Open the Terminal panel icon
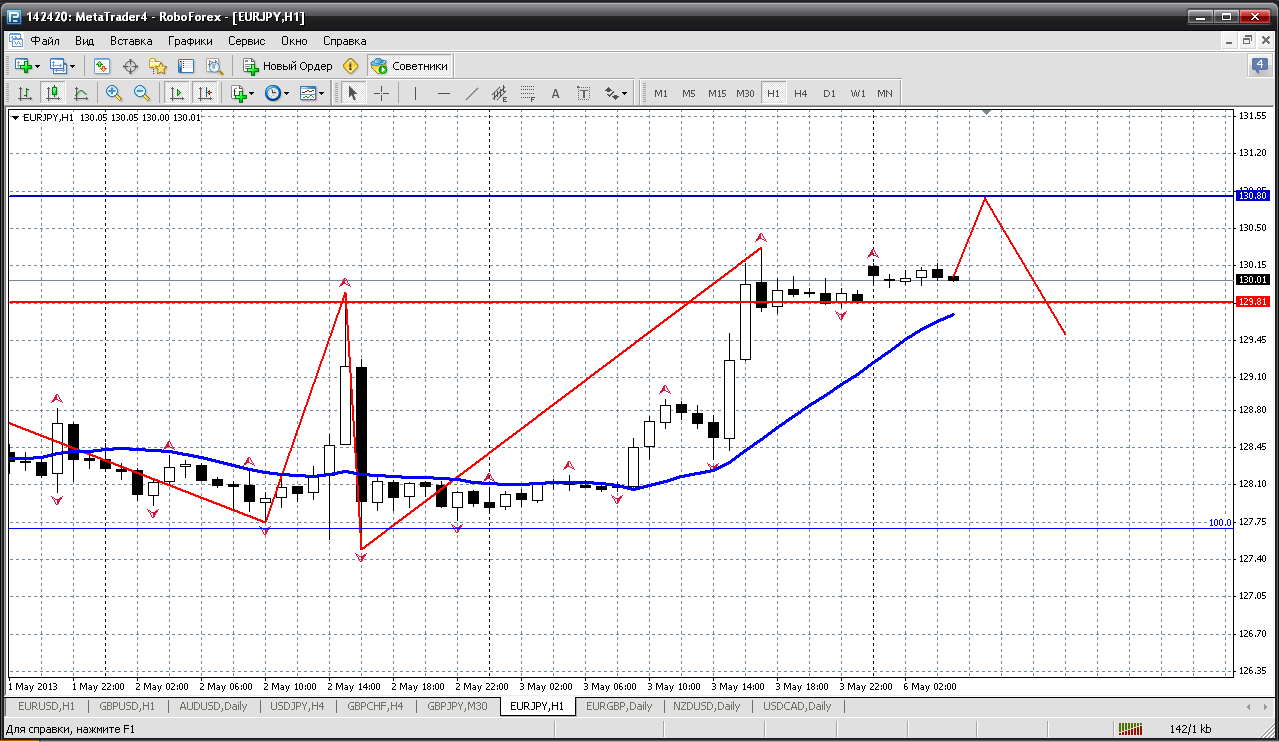 [x=186, y=66]
